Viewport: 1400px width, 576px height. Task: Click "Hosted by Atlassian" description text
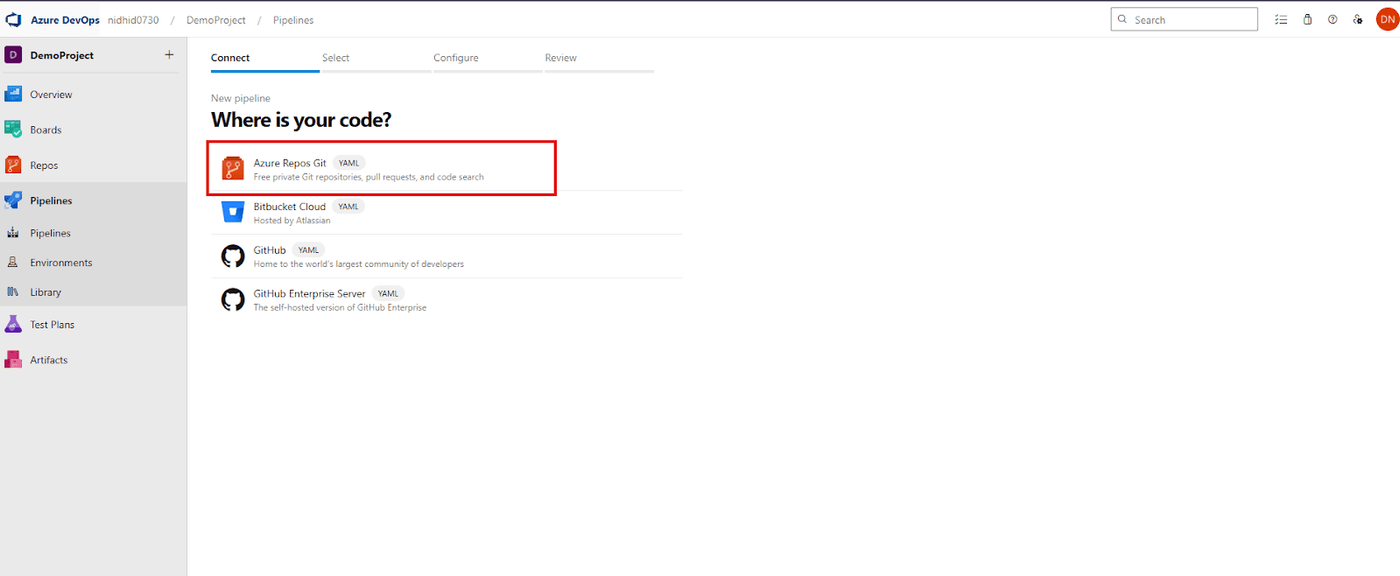pos(292,220)
